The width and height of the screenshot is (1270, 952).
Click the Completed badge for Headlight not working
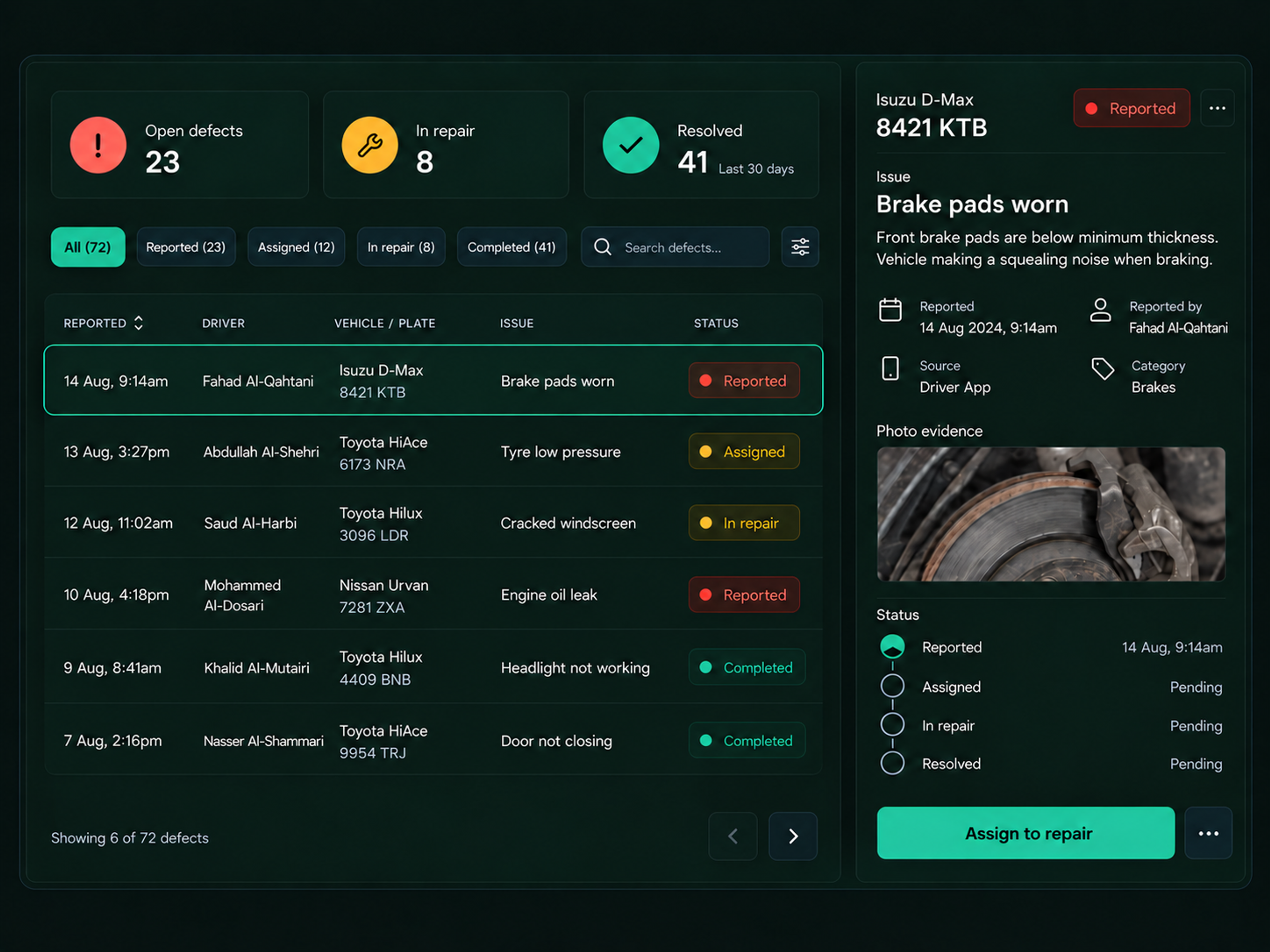pyautogui.click(x=747, y=667)
